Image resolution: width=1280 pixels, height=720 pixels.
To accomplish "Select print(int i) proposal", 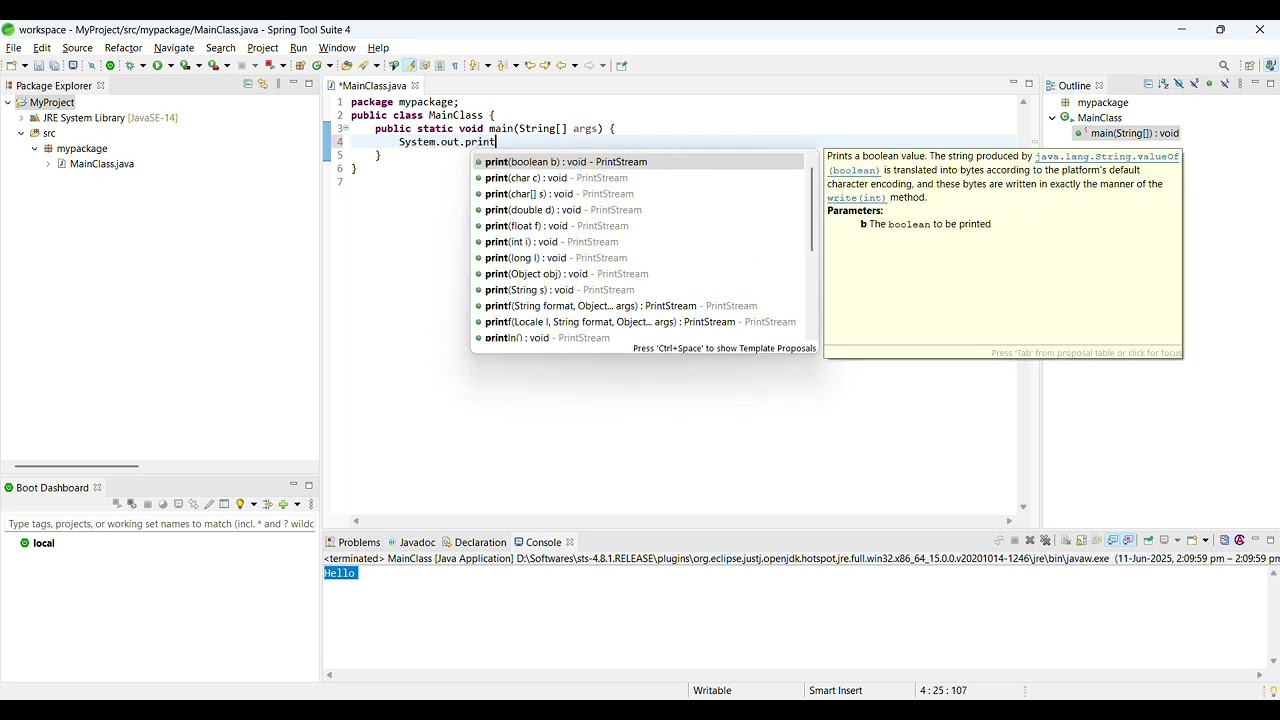I will coord(637,242).
